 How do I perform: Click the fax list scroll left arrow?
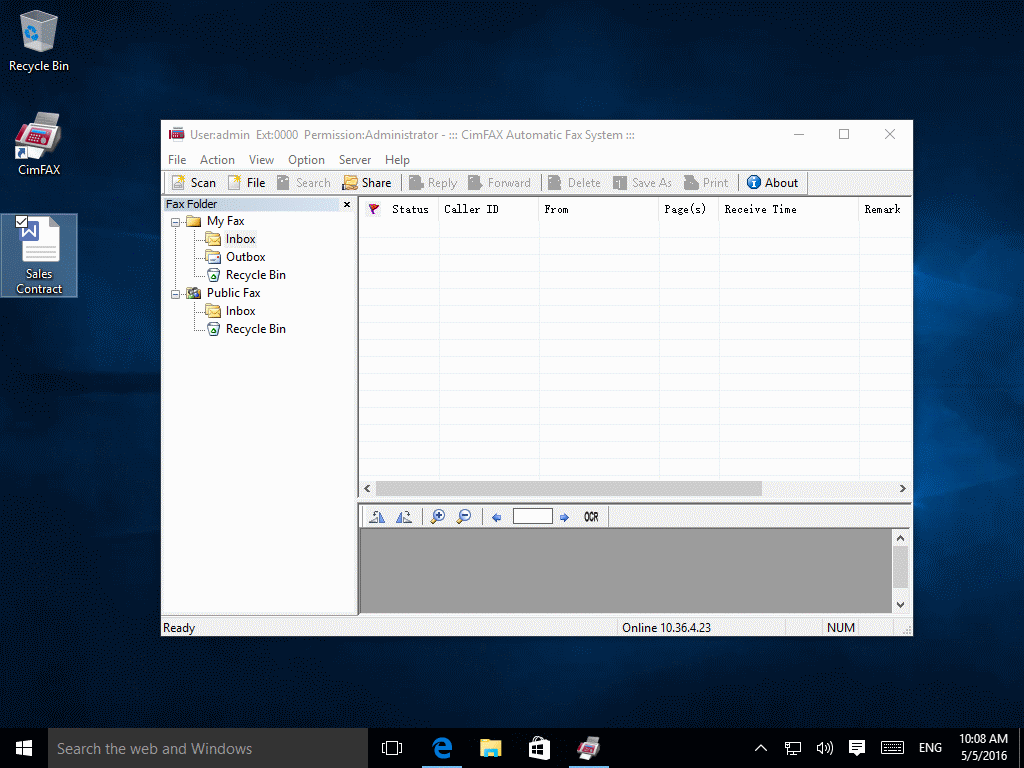coord(367,488)
